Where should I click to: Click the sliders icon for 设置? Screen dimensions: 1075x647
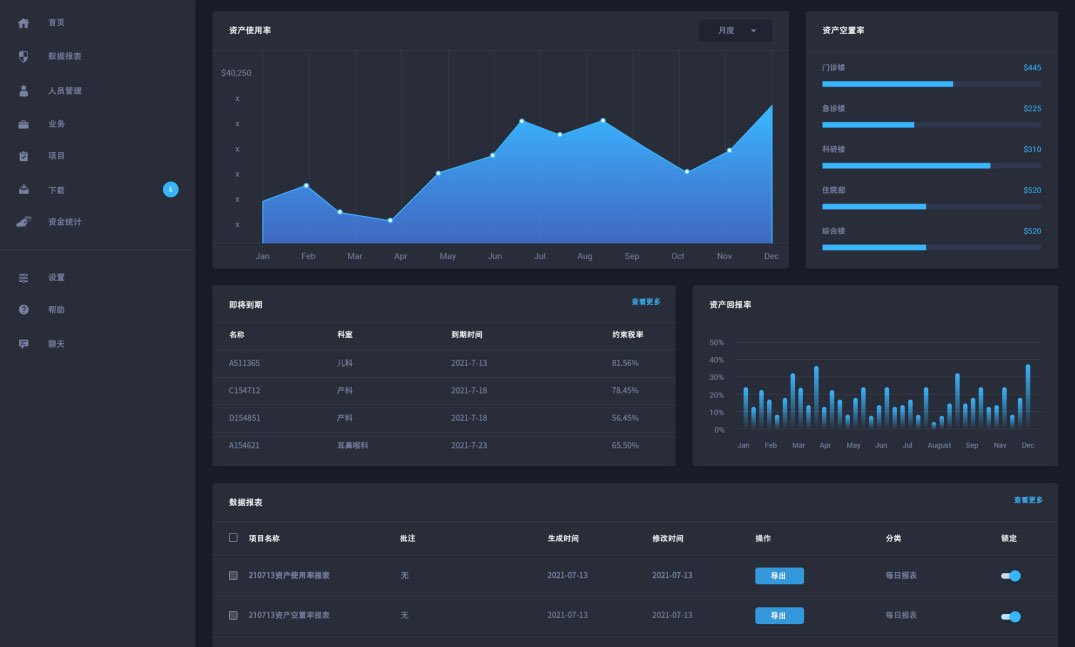23,277
